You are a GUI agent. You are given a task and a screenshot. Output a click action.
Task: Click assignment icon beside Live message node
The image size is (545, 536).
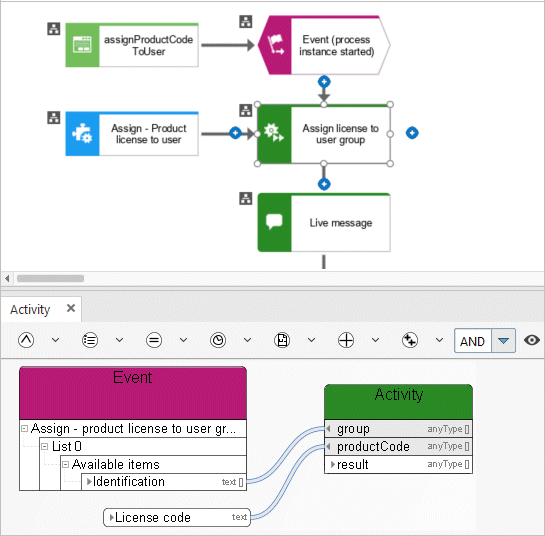point(246,199)
